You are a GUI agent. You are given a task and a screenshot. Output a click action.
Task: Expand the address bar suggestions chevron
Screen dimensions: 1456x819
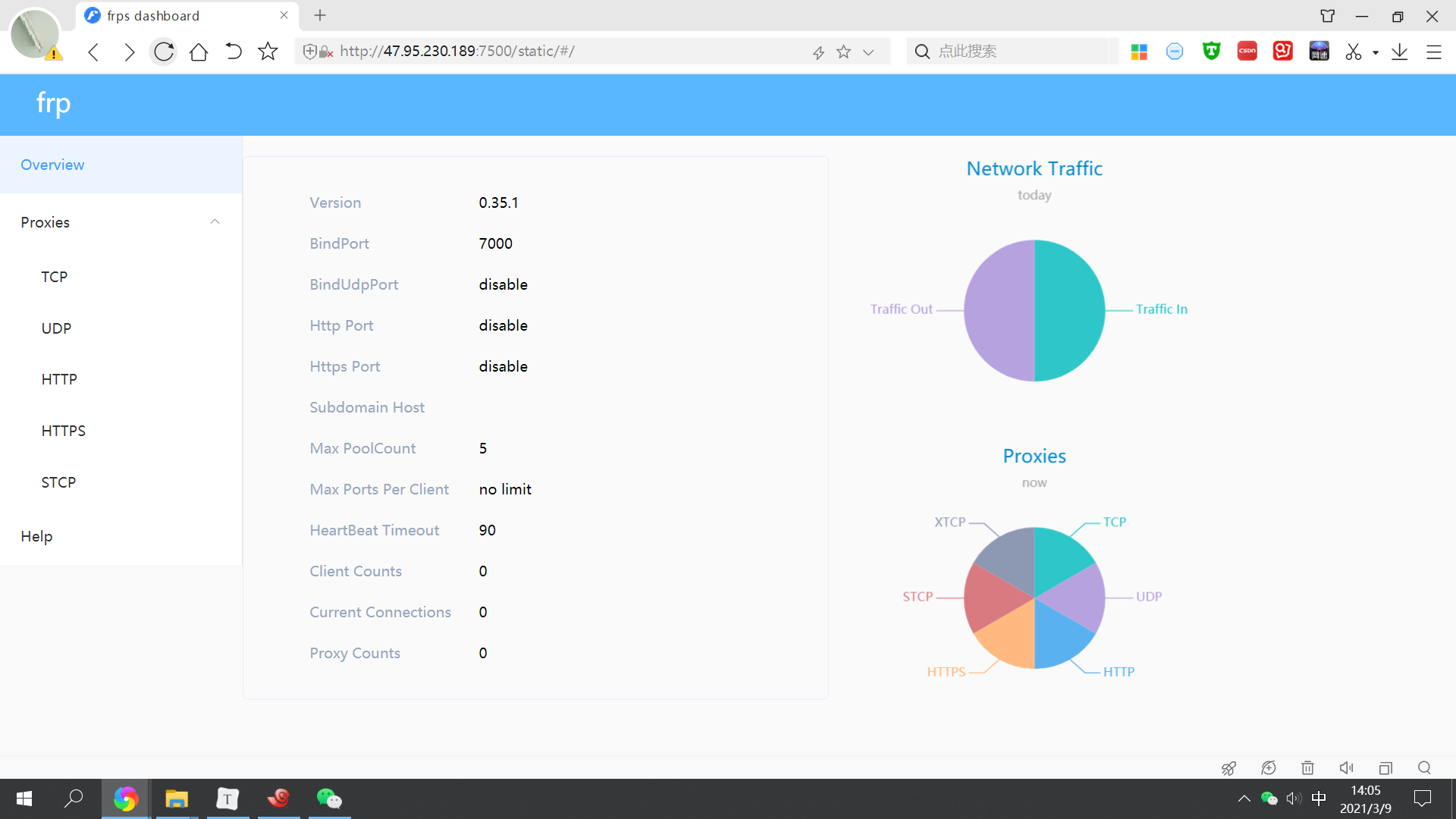(x=868, y=52)
